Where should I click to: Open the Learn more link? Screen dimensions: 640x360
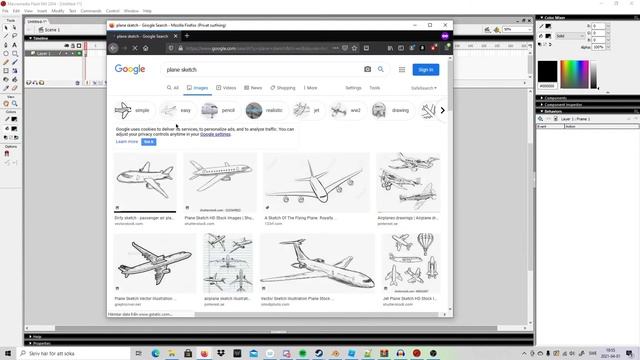[x=127, y=142]
